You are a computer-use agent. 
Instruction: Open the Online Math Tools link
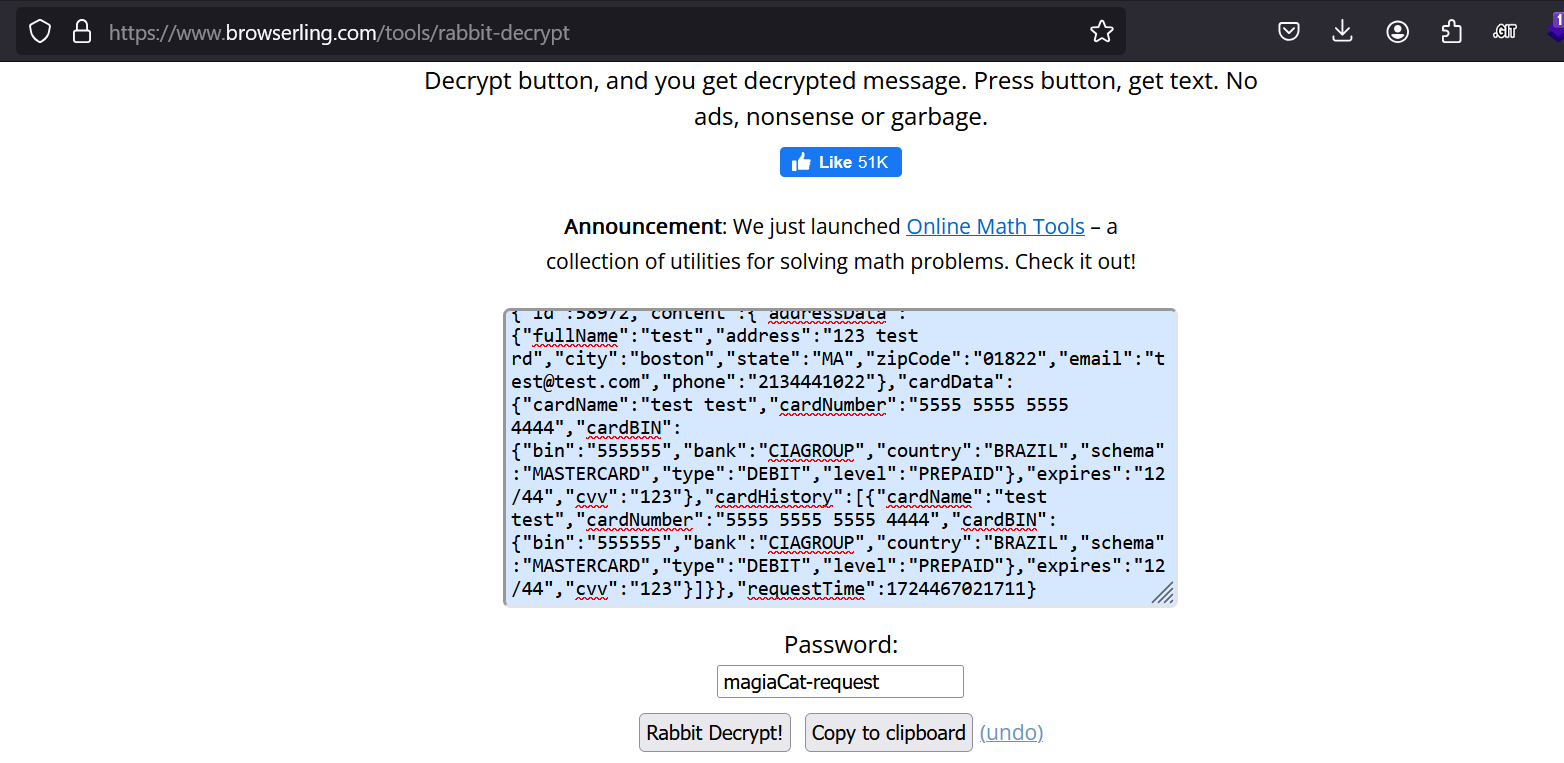click(995, 227)
